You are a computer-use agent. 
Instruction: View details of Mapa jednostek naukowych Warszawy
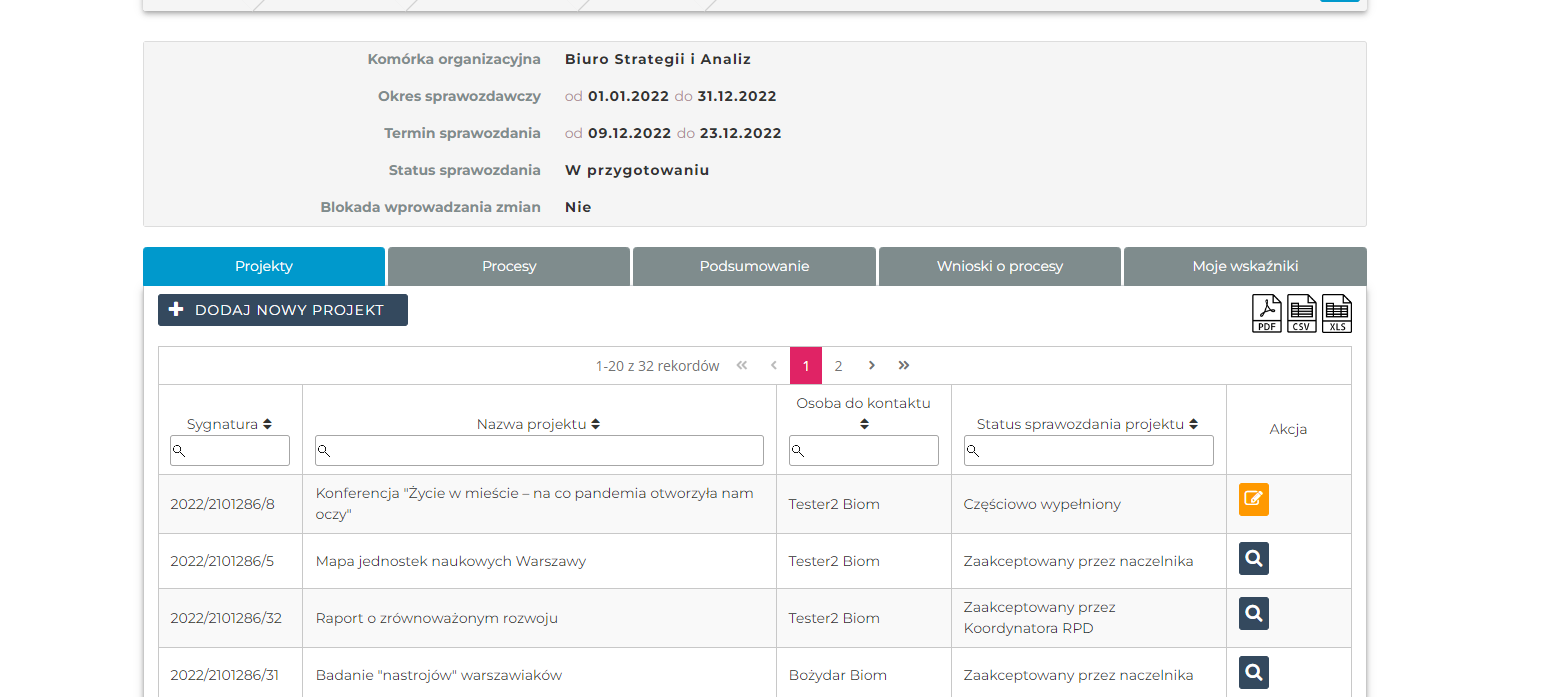pyautogui.click(x=1253, y=558)
